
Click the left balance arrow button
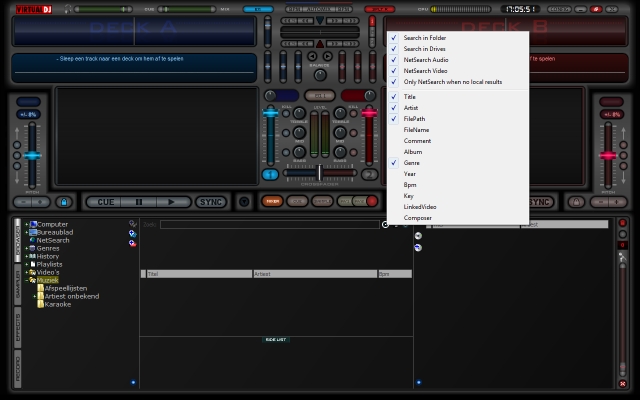click(312, 56)
